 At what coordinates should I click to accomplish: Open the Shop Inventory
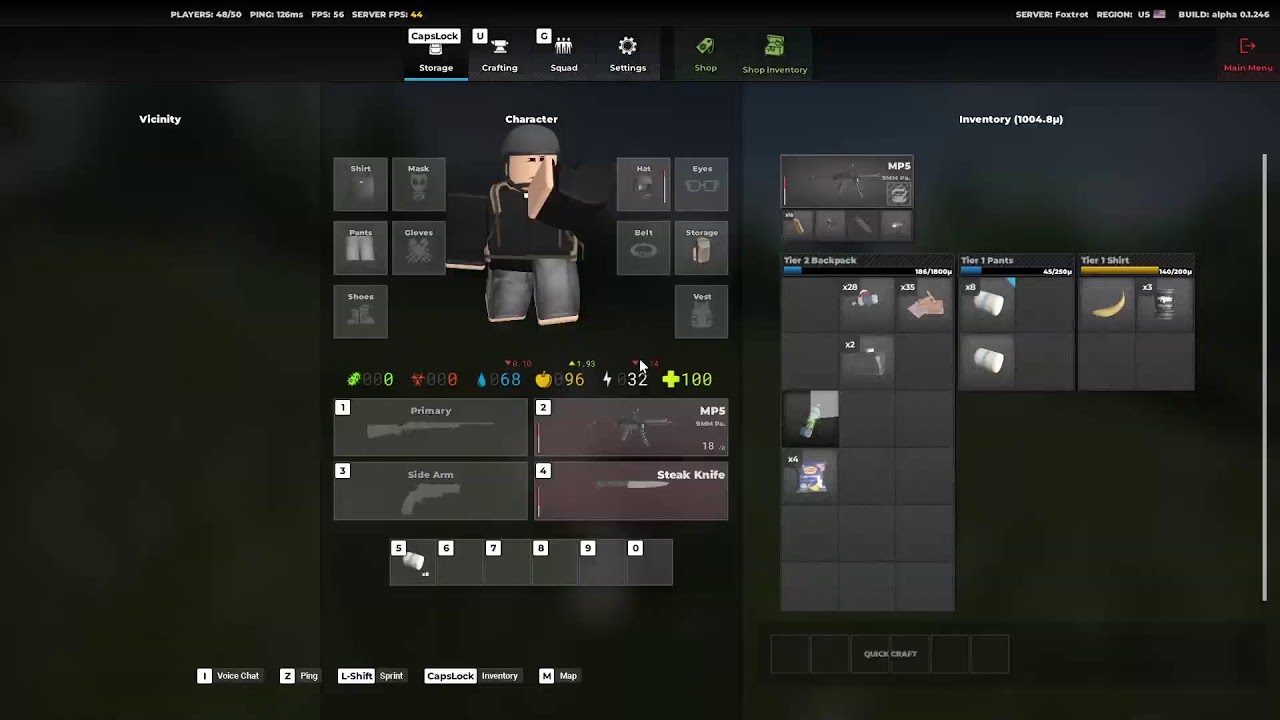point(774,54)
